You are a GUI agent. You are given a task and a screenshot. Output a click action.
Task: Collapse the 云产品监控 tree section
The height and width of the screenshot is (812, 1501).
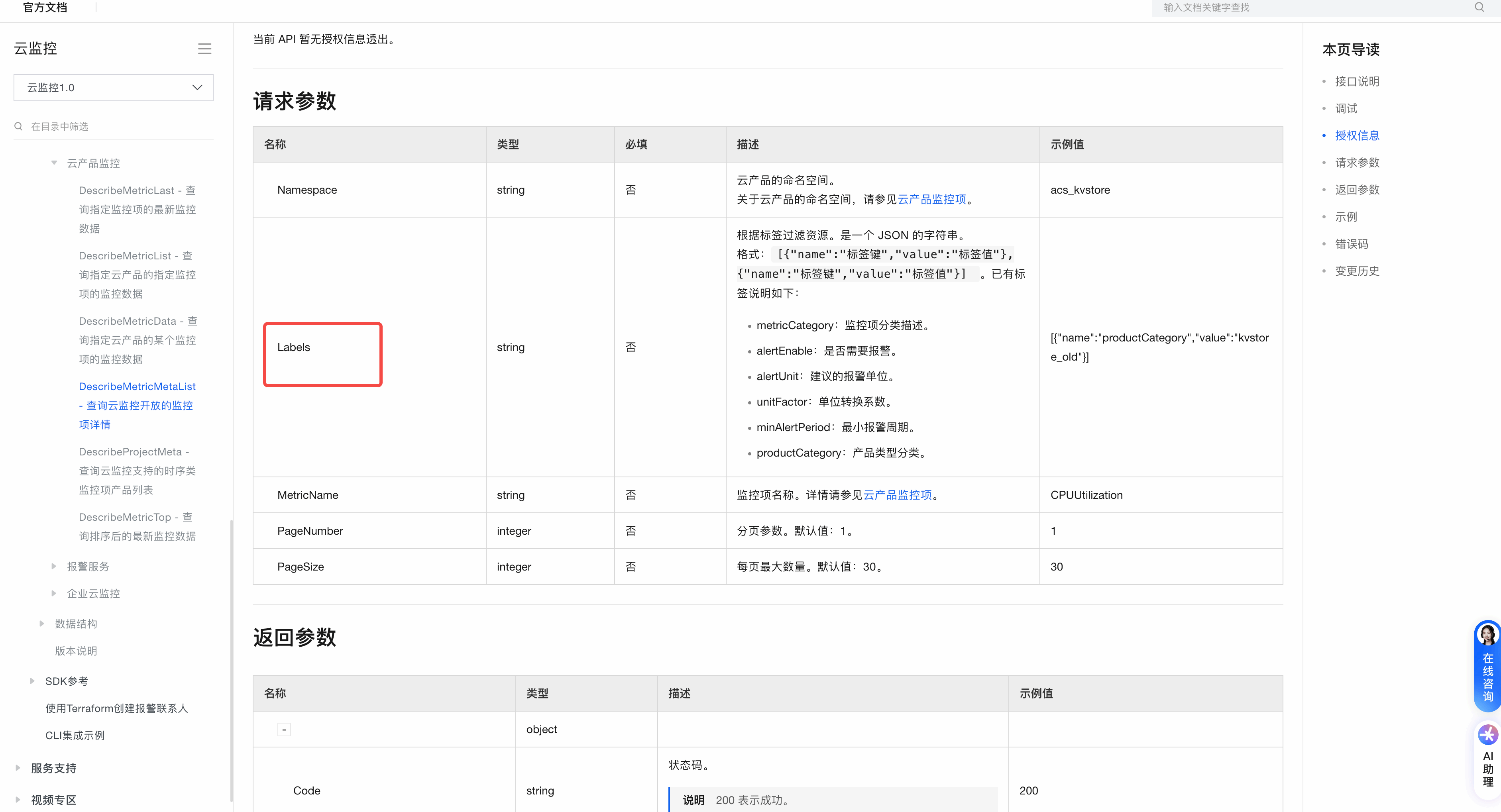pos(54,163)
